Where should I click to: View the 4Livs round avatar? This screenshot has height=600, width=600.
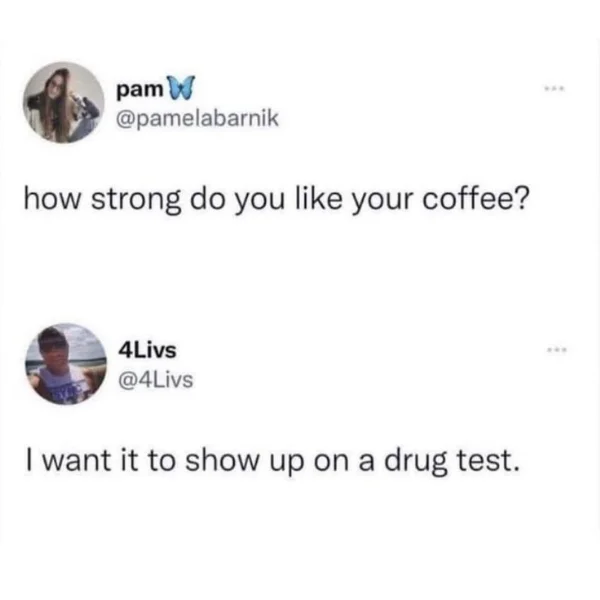[x=66, y=364]
